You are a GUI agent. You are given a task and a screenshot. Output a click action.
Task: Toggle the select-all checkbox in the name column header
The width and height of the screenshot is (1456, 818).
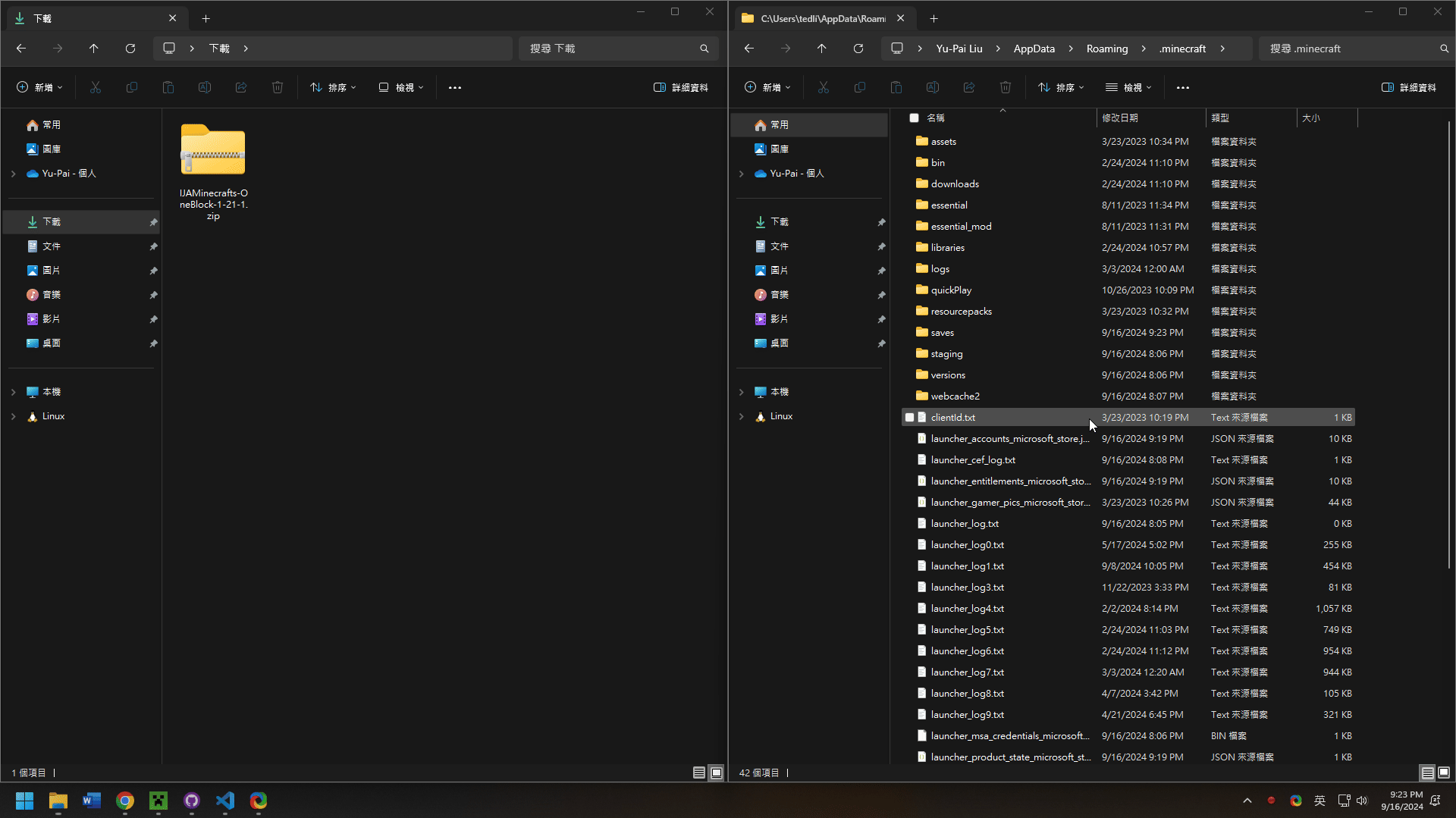pyautogui.click(x=914, y=118)
